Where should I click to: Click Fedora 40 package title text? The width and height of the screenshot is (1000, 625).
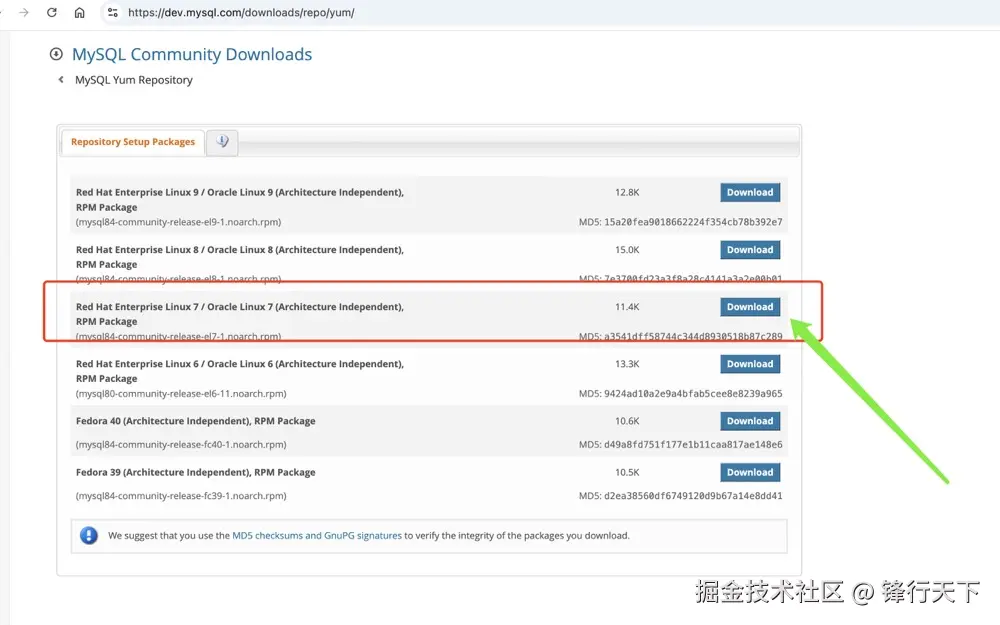click(196, 421)
